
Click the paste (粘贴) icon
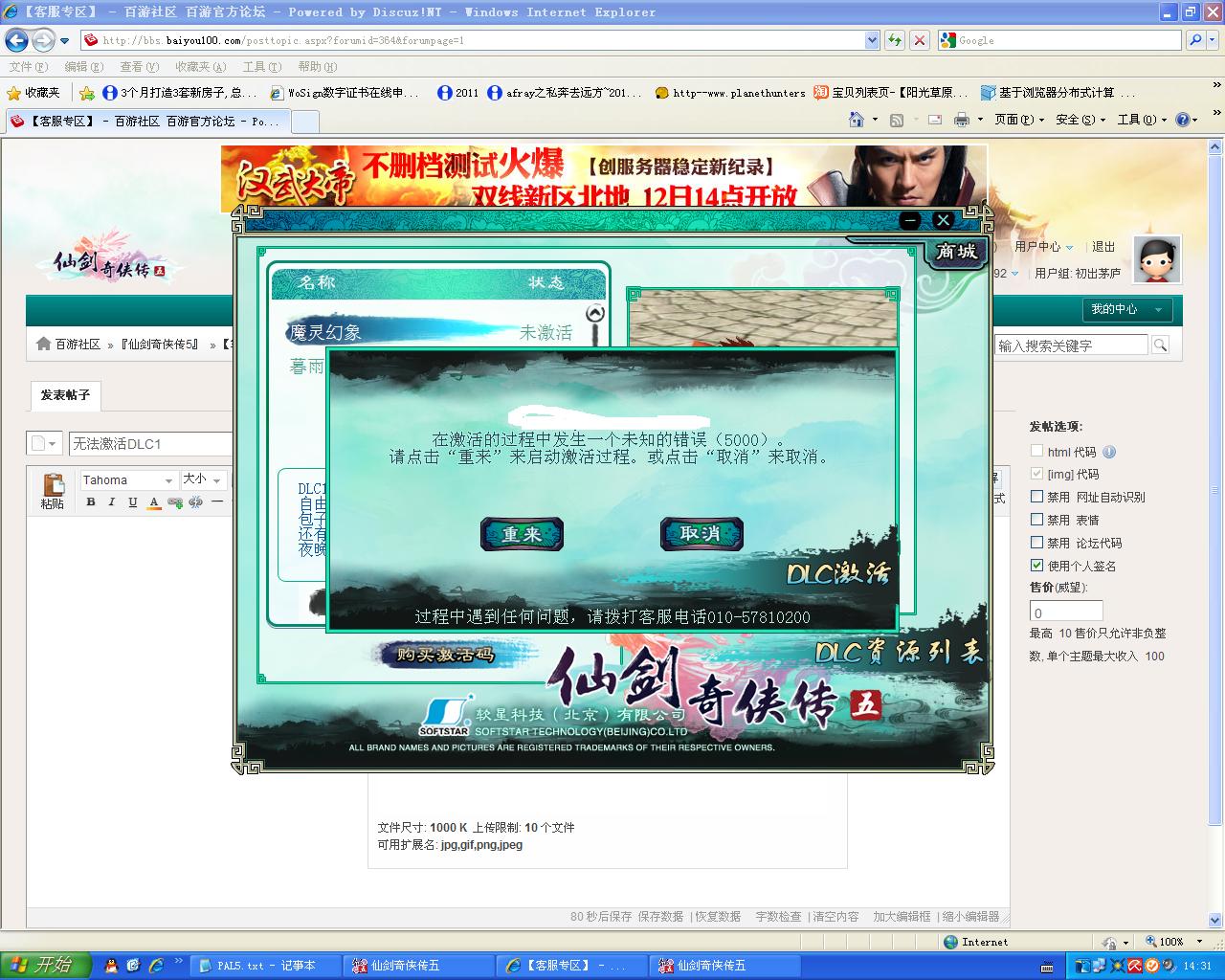point(53,490)
